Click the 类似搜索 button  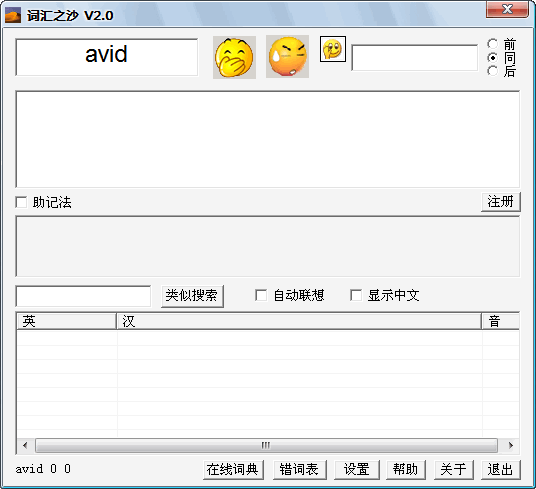point(192,296)
